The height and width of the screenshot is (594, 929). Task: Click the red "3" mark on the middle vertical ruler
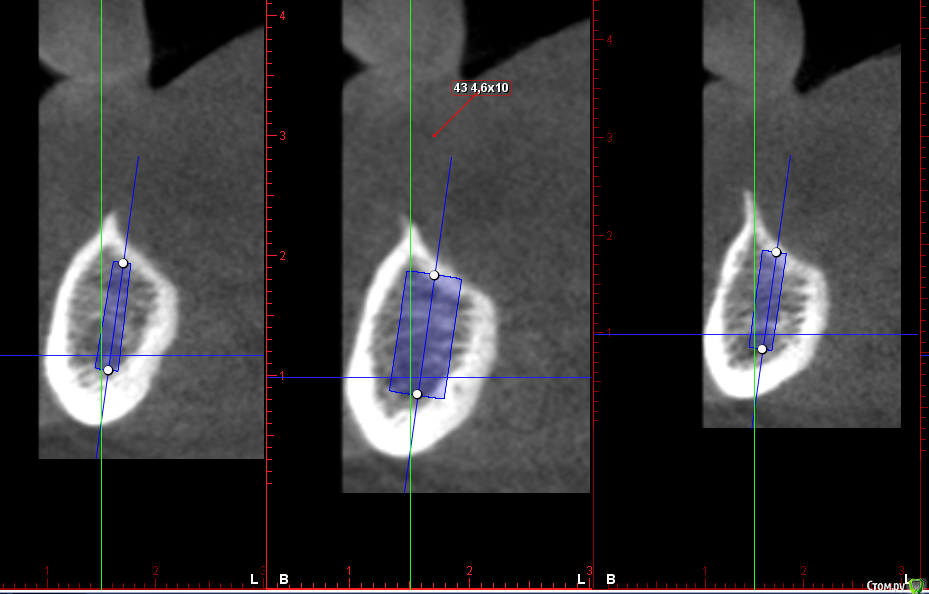pos(282,135)
